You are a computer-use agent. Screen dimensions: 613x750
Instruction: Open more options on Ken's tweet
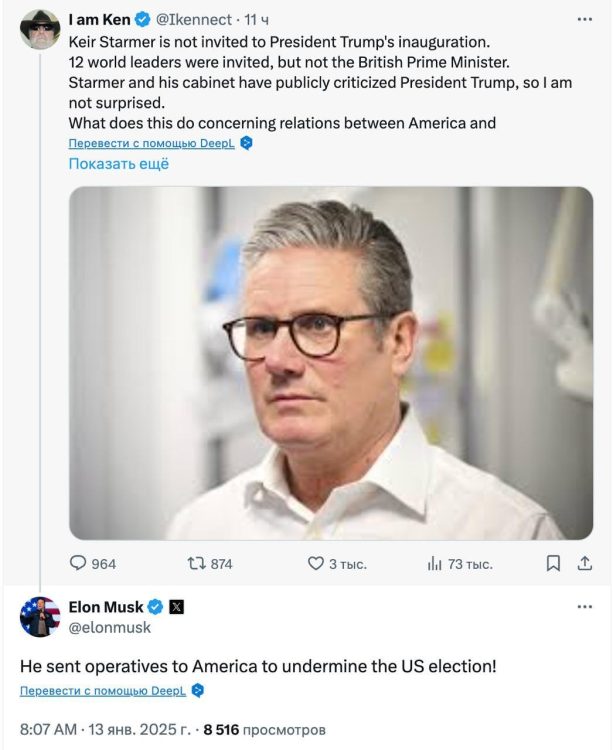(x=584, y=19)
